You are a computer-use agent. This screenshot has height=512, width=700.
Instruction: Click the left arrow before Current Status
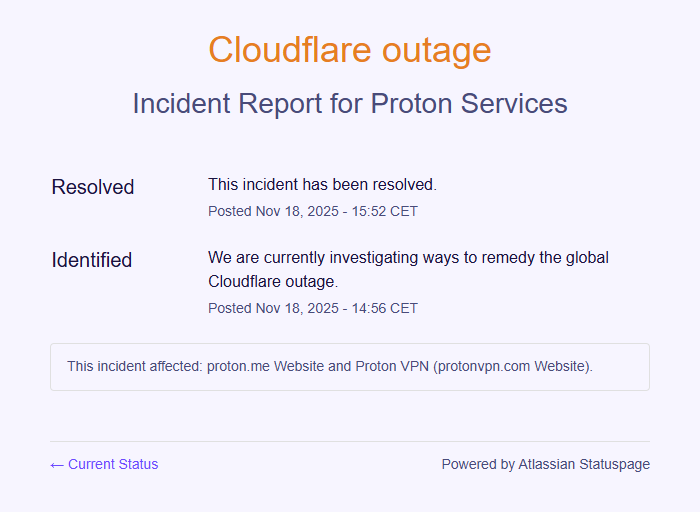coord(57,464)
